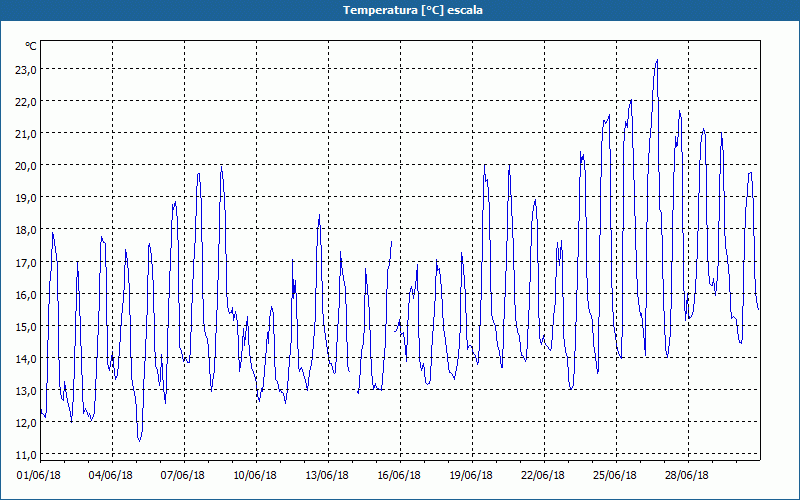800x500 pixels.
Task: Click the 'Temperatura [°C] escala' title
Action: coord(413,10)
